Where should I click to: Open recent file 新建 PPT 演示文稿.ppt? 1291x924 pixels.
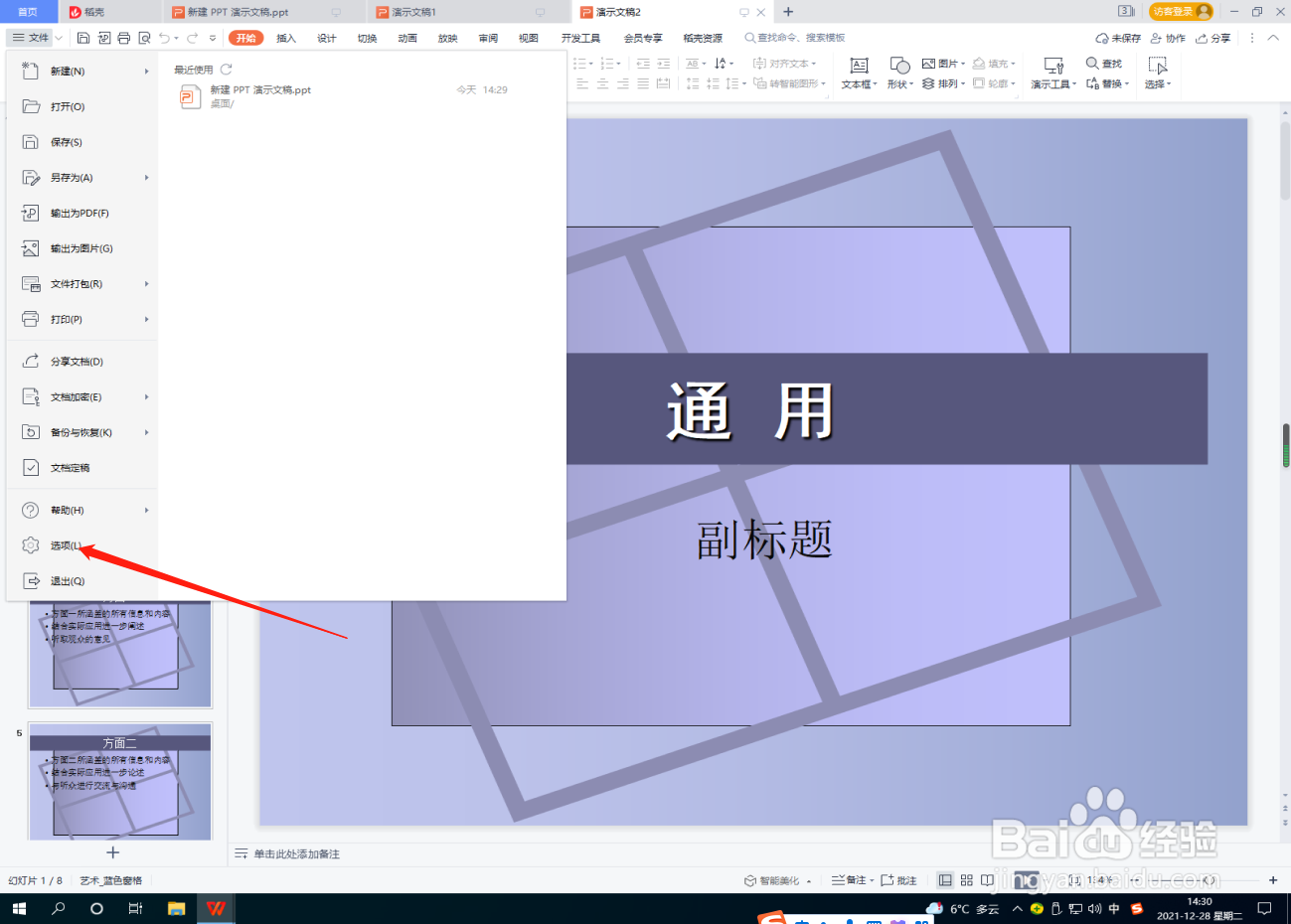click(343, 95)
